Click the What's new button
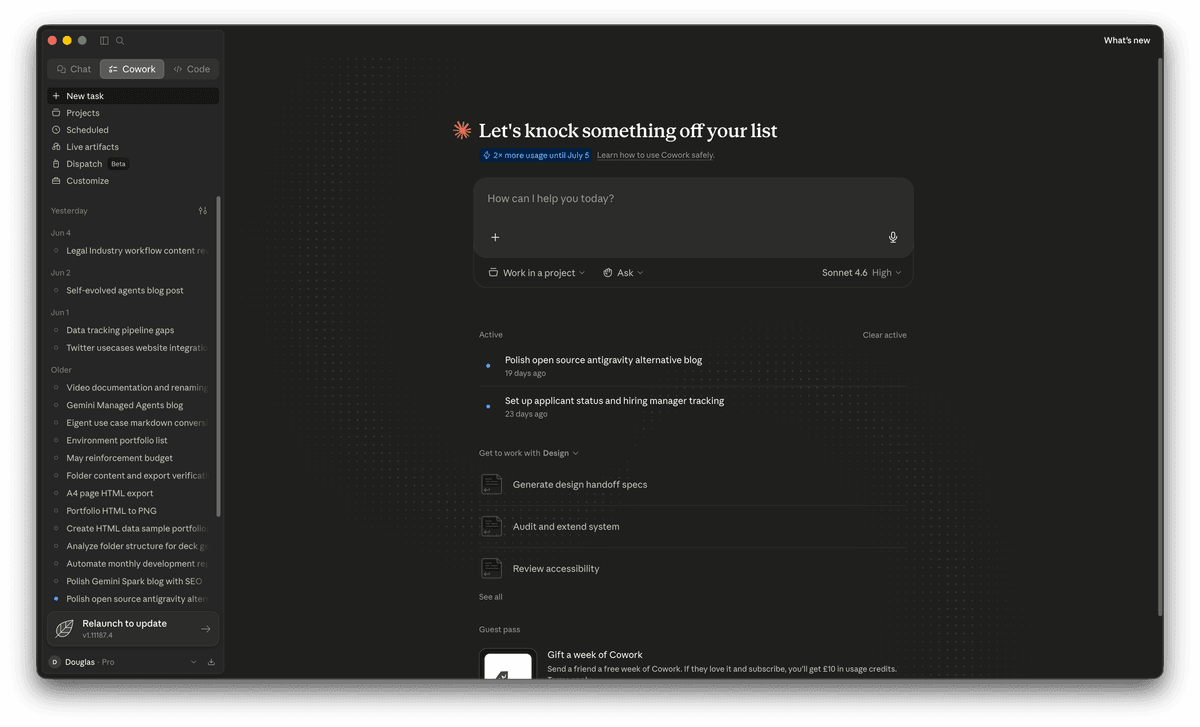Image resolution: width=1200 pixels, height=727 pixels. point(1127,41)
